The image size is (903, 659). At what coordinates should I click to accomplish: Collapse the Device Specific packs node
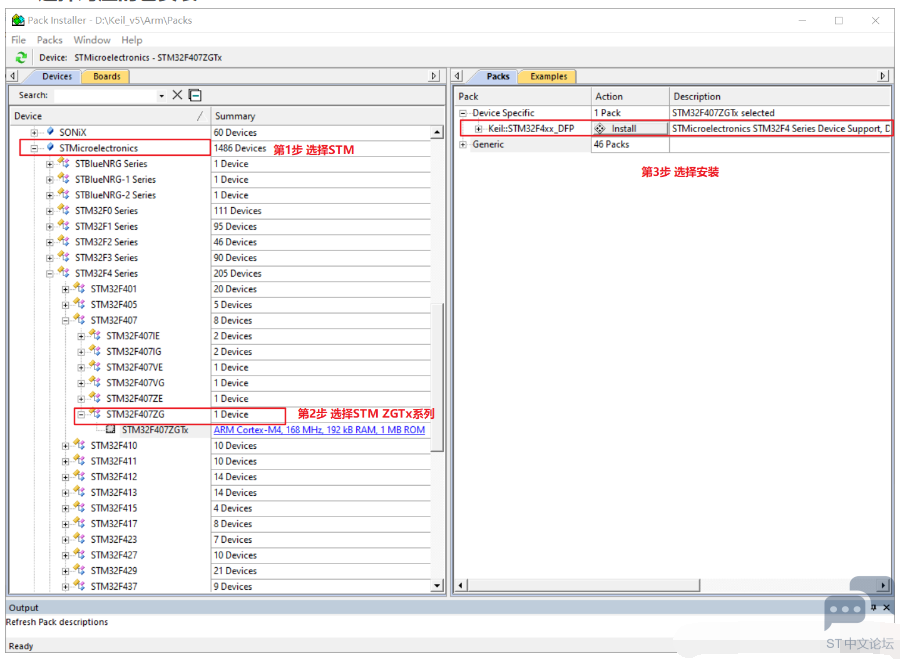pos(463,113)
